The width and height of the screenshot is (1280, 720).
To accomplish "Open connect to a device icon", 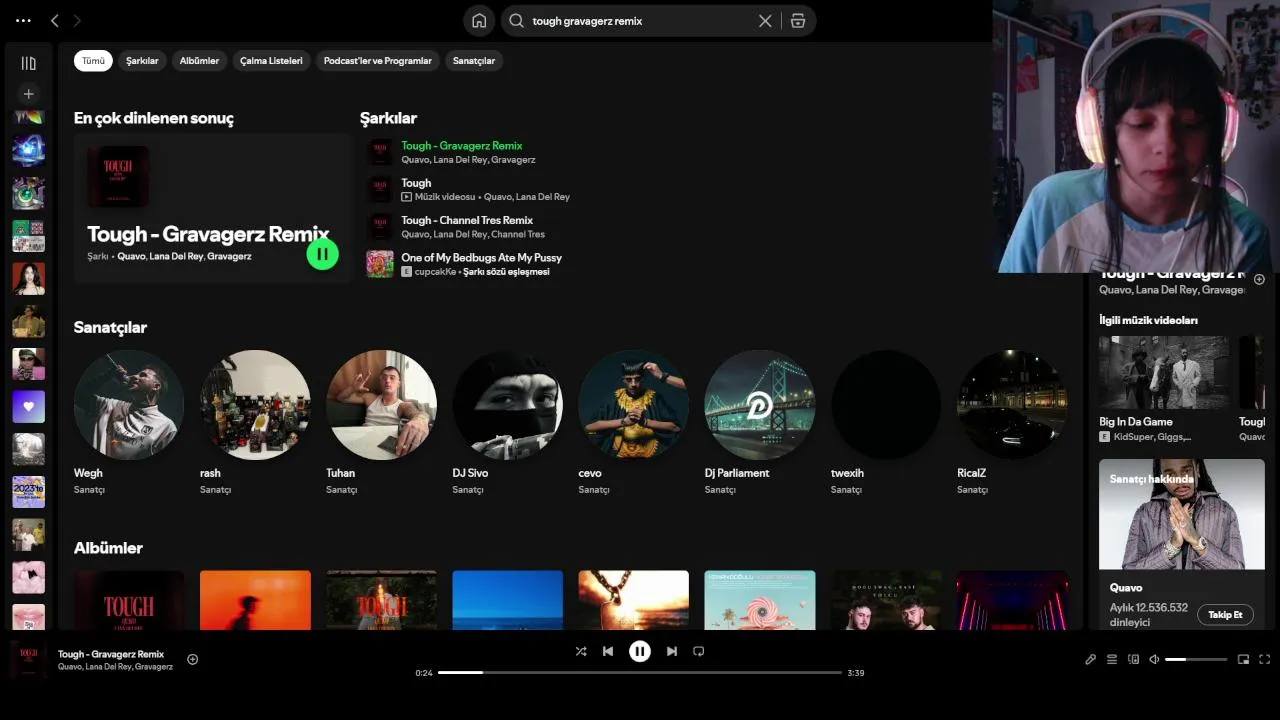I will (x=1133, y=659).
